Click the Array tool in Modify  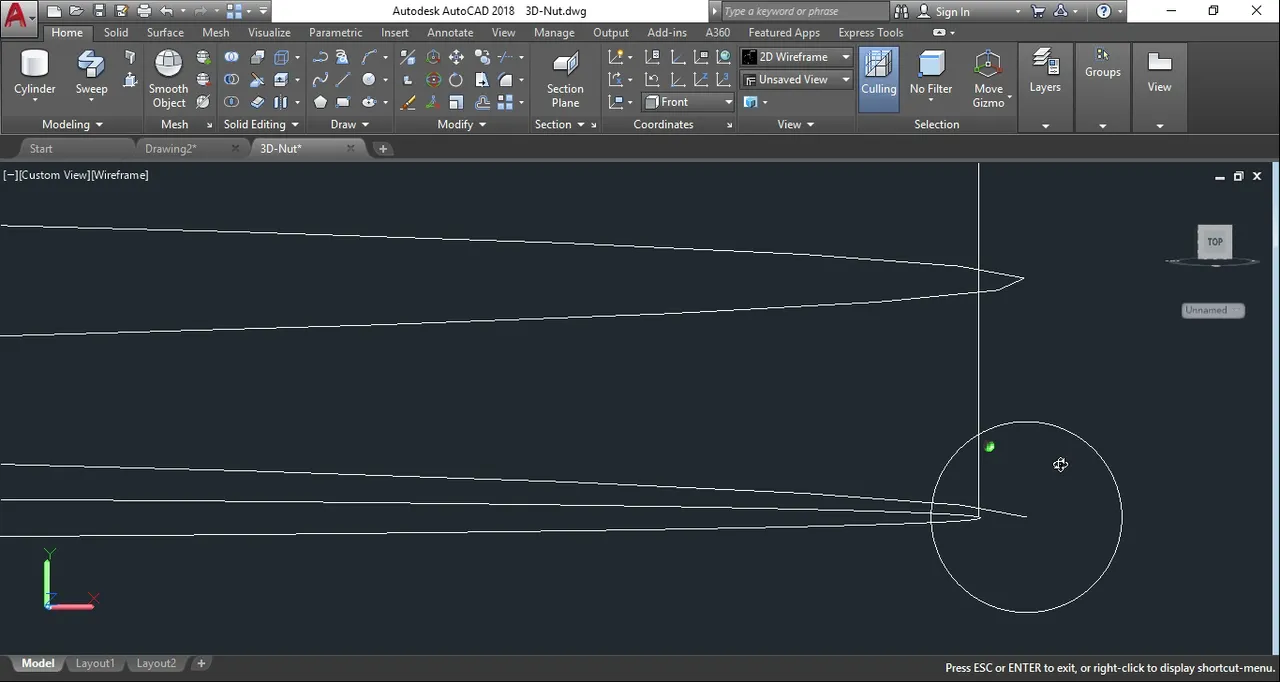pos(503,102)
